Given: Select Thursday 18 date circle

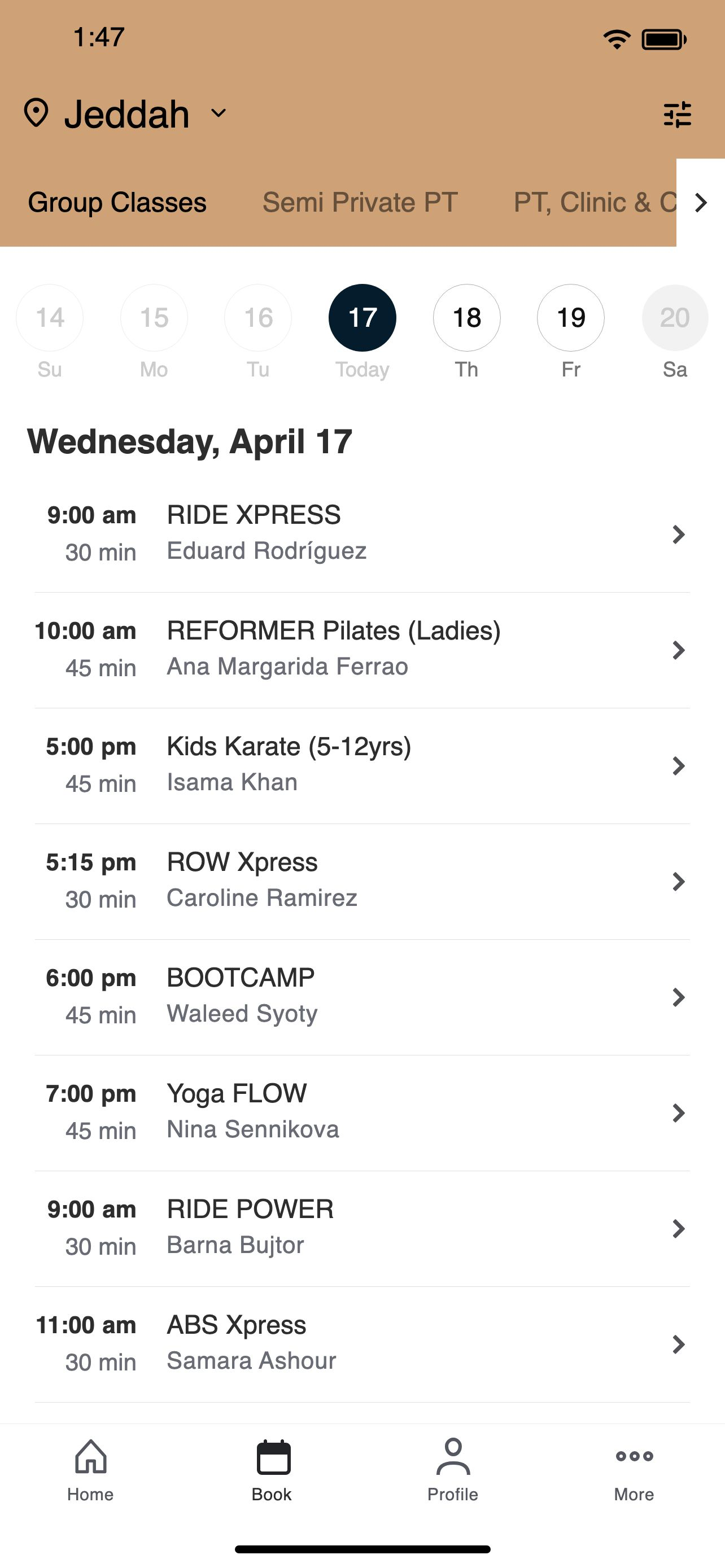Looking at the screenshot, I should point(467,318).
